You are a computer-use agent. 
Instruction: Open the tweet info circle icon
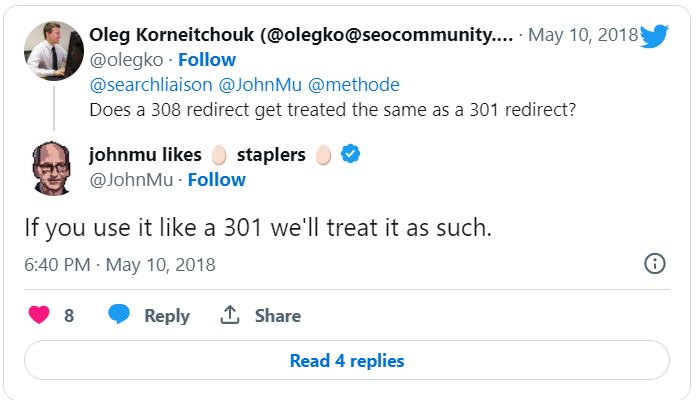tap(655, 264)
